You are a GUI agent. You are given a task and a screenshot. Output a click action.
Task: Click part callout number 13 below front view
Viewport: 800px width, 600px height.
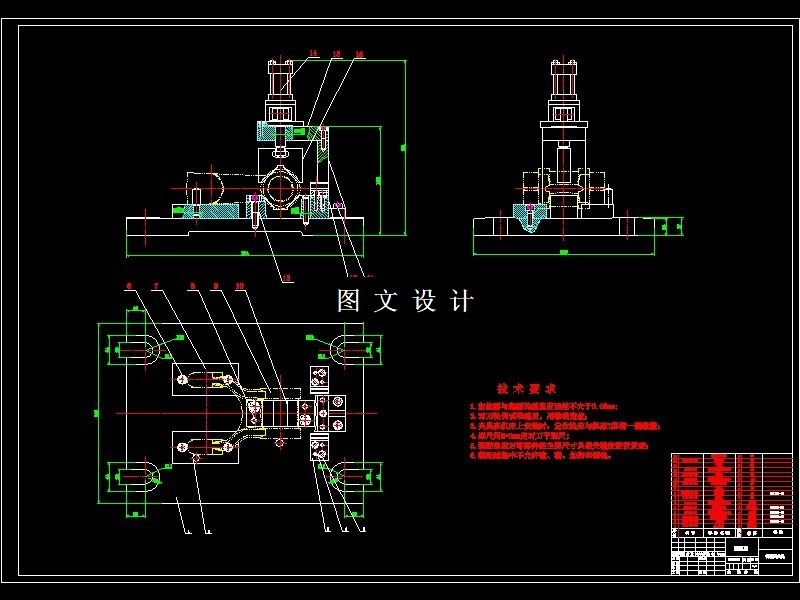coord(286,278)
